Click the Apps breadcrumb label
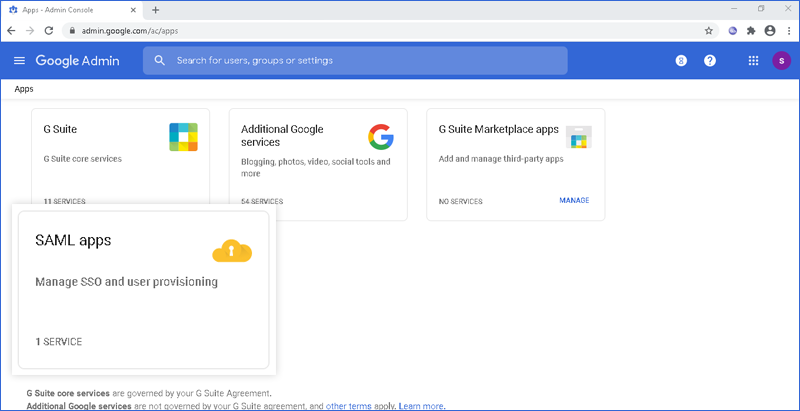The height and width of the screenshot is (411, 800). 24,89
